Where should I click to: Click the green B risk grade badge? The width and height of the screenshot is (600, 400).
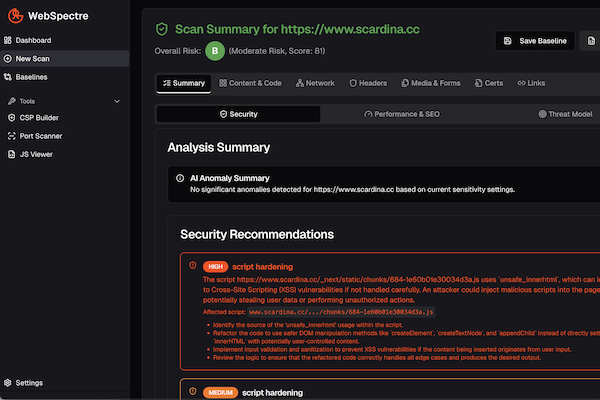215,51
